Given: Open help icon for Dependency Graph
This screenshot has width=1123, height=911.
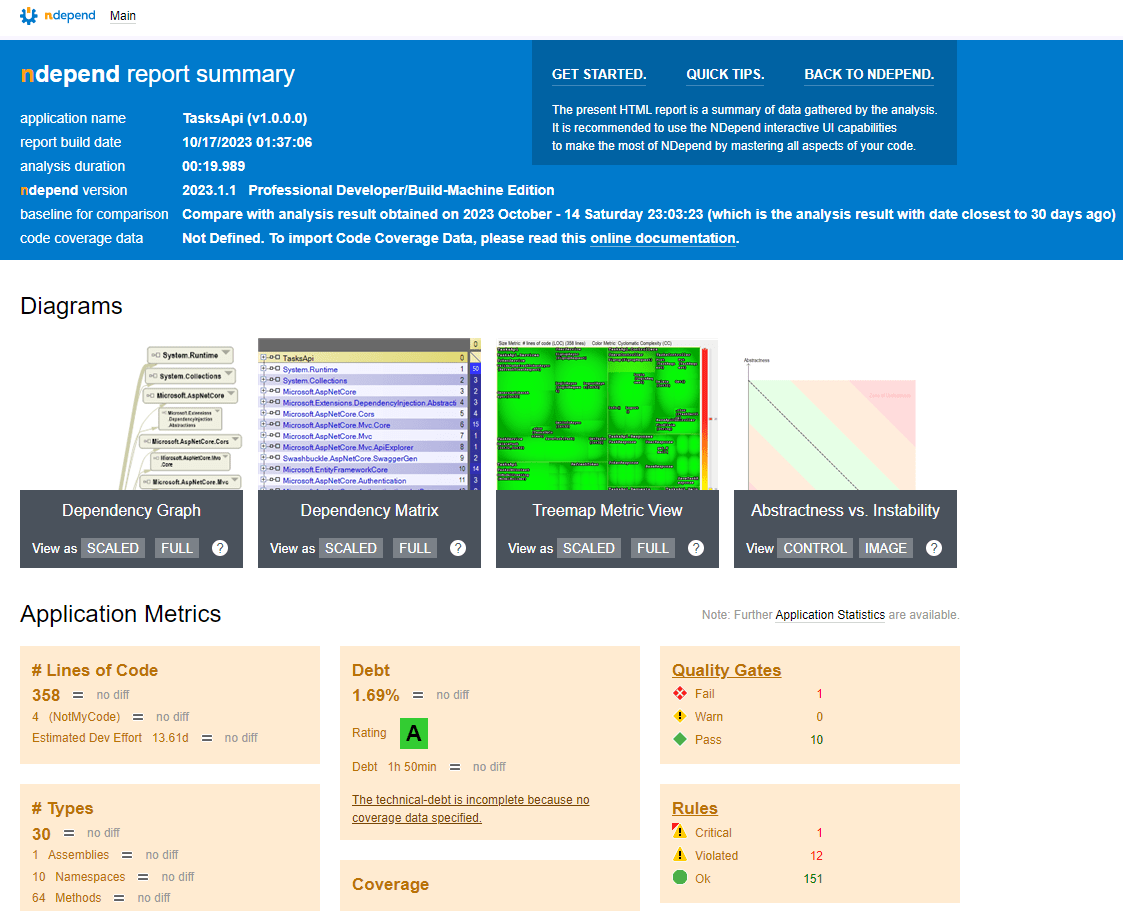Looking at the screenshot, I should 220,548.
